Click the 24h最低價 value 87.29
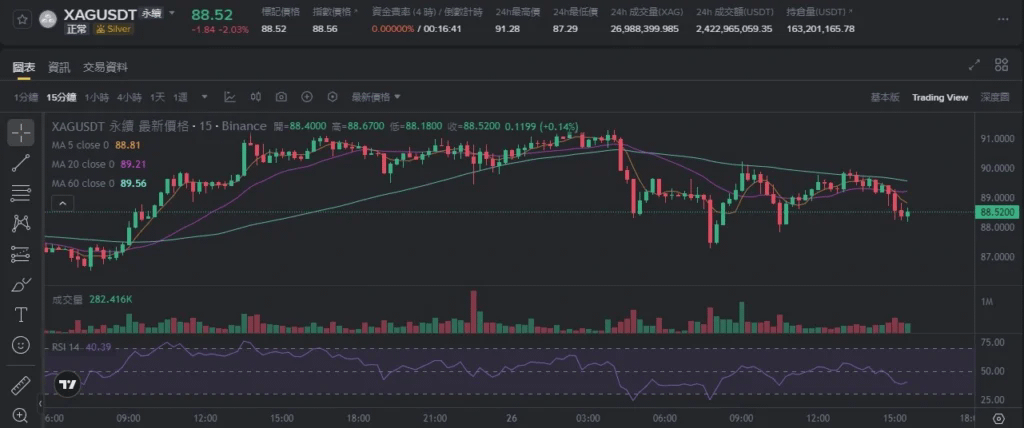 click(566, 29)
